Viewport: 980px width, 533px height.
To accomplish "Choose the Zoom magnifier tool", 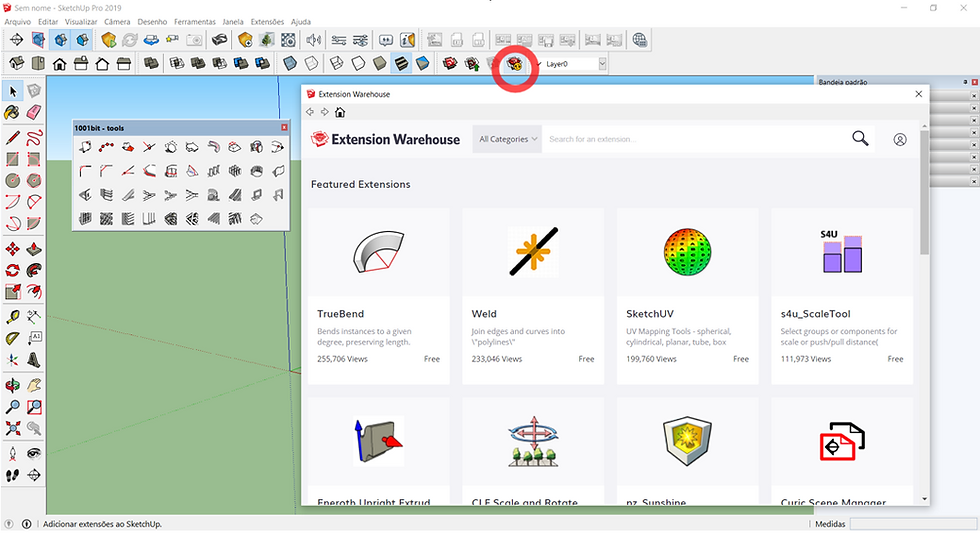I will click(x=12, y=407).
